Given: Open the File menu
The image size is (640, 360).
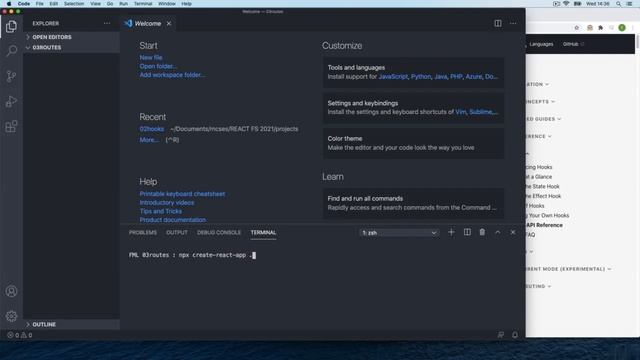Looking at the screenshot, I should 40,4.
